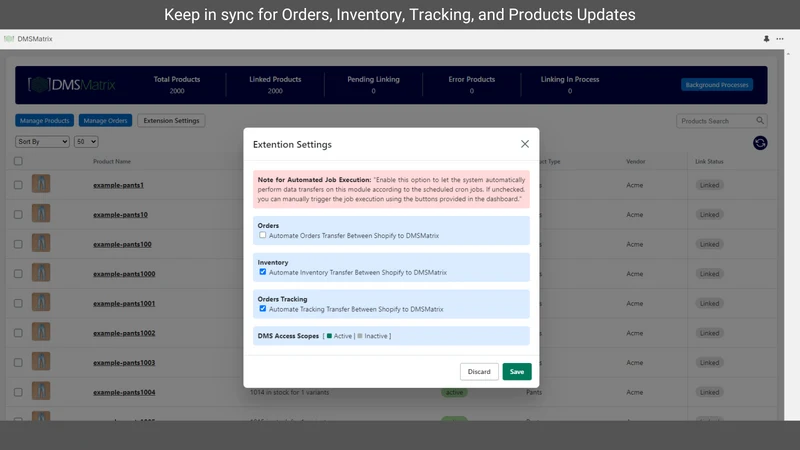Click the DMSMatrix app icon in the title bar
The height and width of the screenshot is (450, 800).
[9, 39]
